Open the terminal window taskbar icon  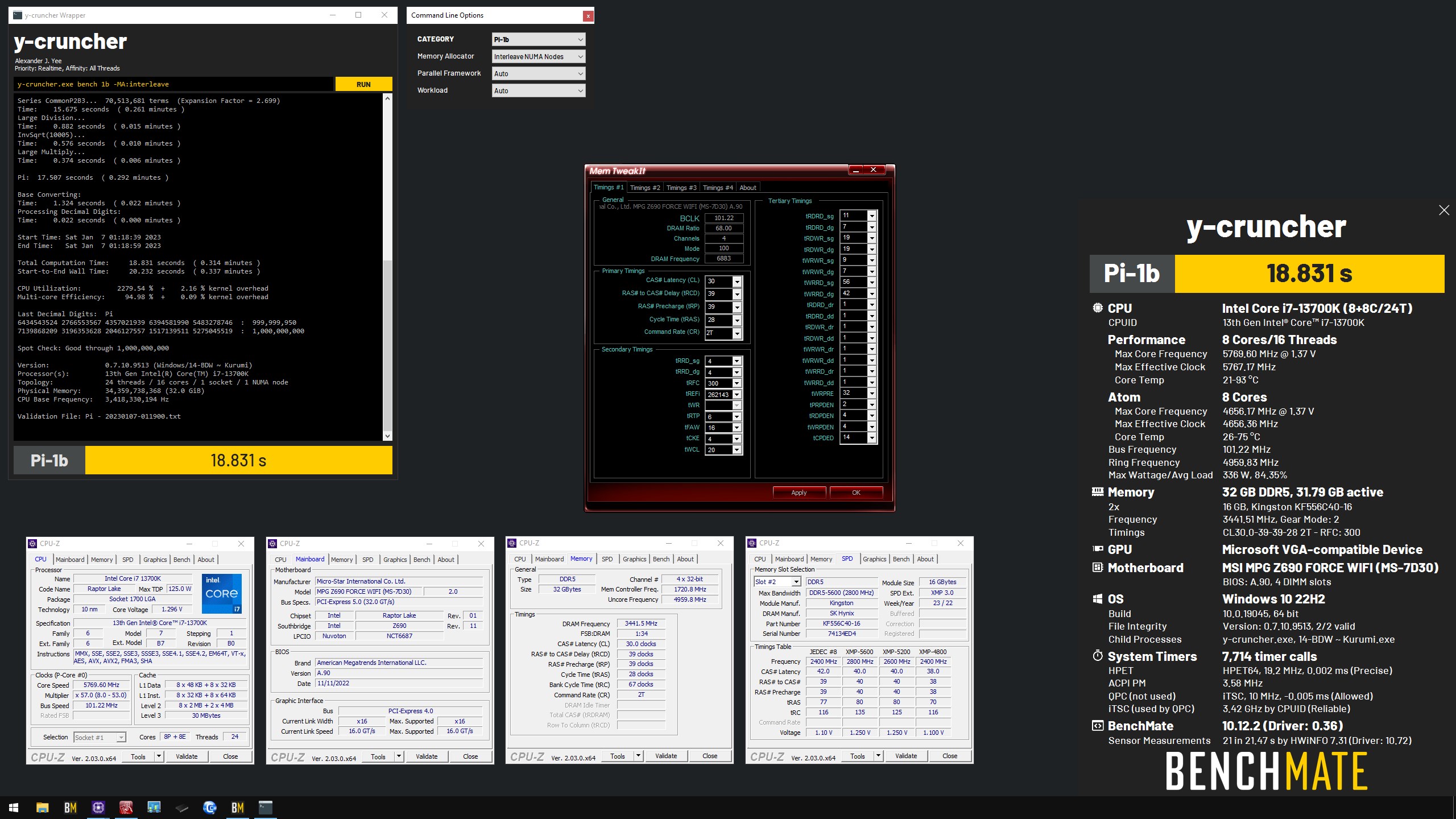(265, 808)
